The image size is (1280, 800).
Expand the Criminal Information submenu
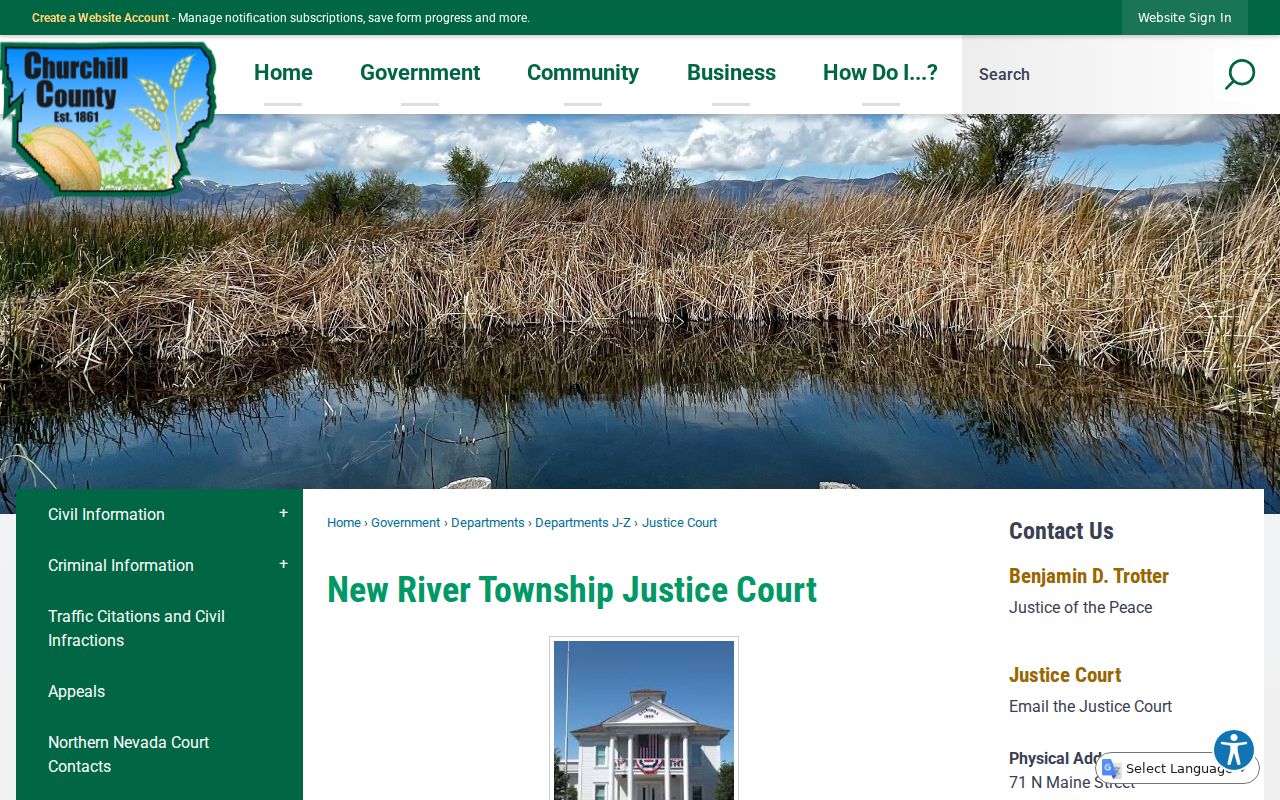pyautogui.click(x=283, y=564)
